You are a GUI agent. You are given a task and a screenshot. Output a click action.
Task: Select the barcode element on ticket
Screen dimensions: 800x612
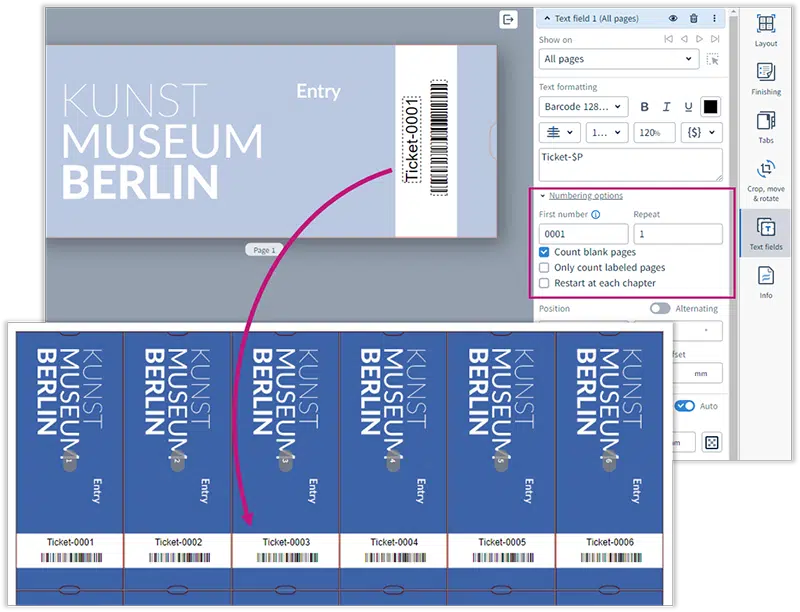pyautogui.click(x=439, y=138)
